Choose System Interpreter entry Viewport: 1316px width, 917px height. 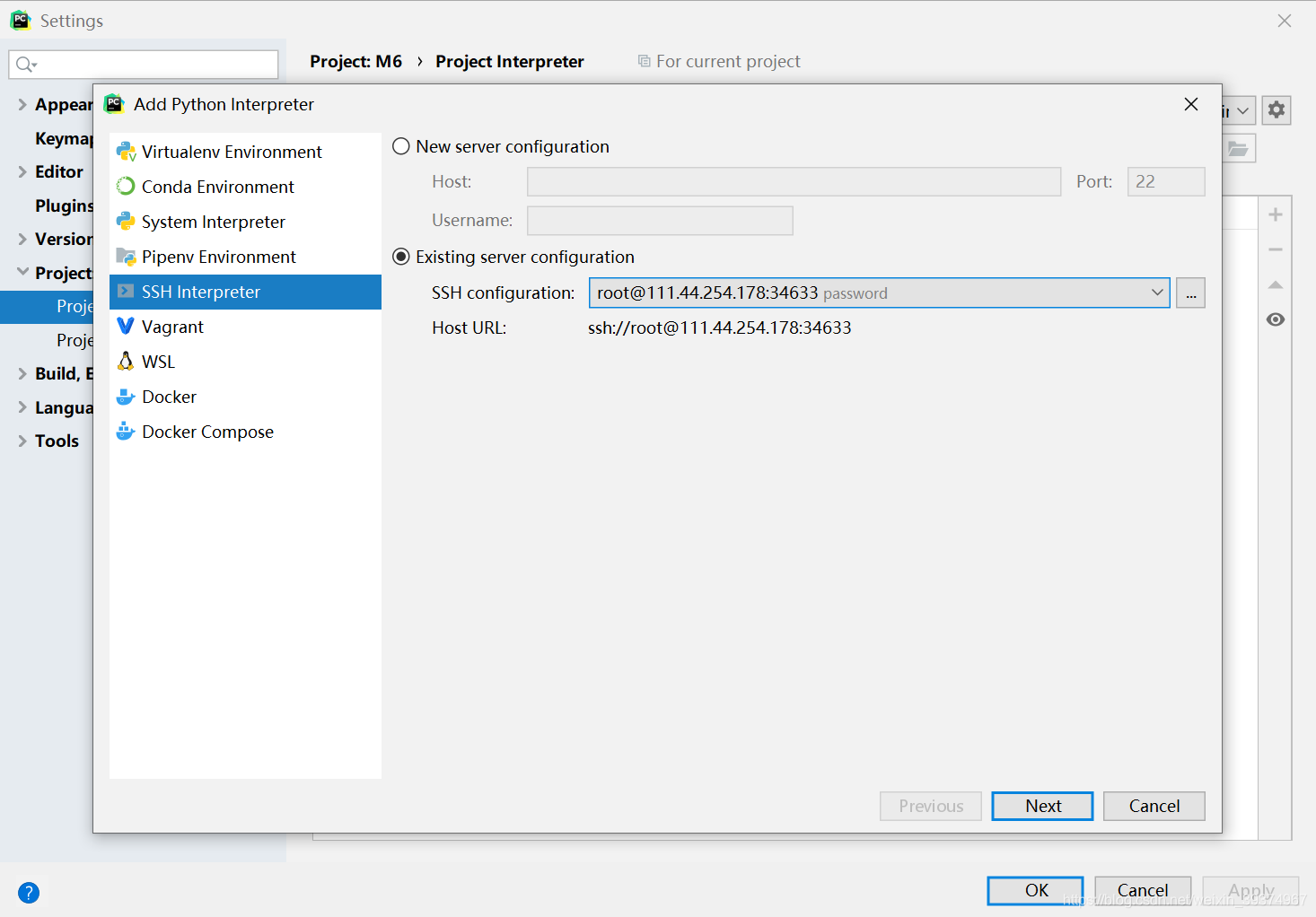pyautogui.click(x=245, y=222)
